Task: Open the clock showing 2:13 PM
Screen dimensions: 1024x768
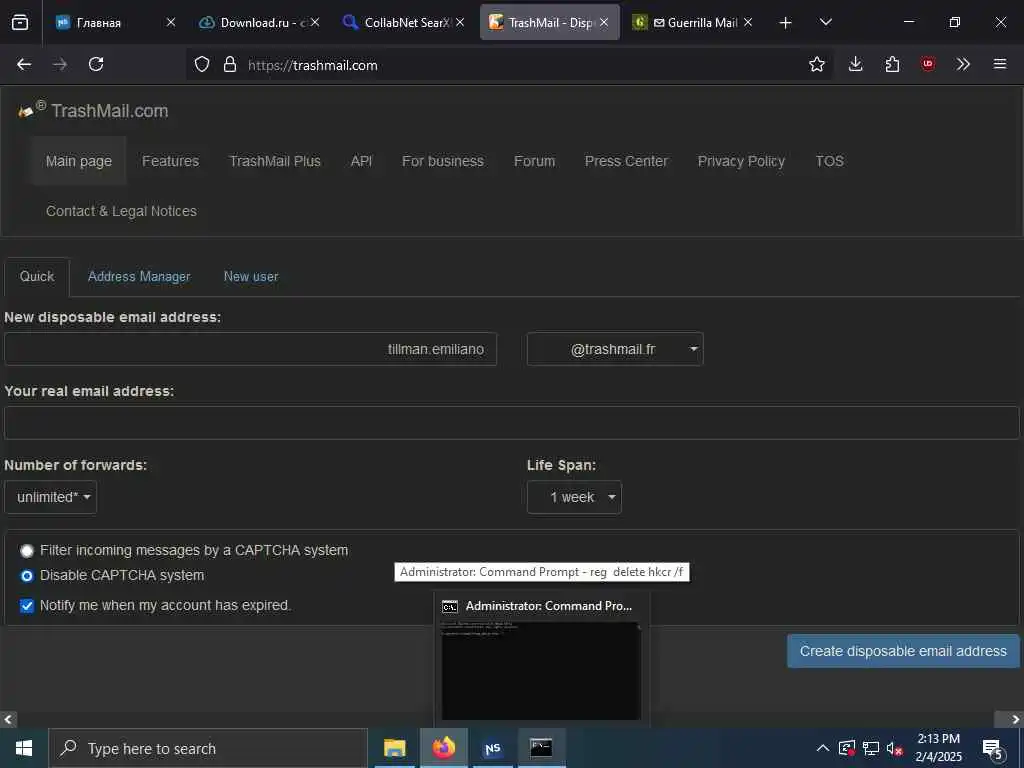Action: (938, 748)
